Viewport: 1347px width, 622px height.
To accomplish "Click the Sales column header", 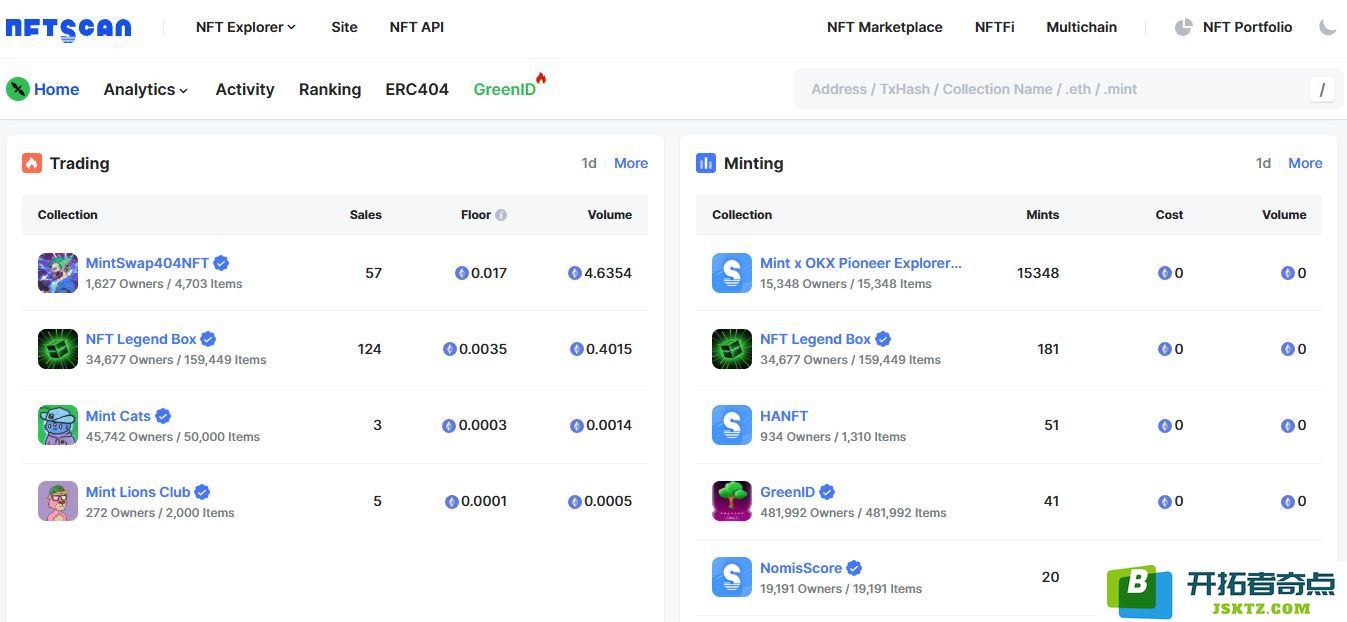I will point(366,215).
